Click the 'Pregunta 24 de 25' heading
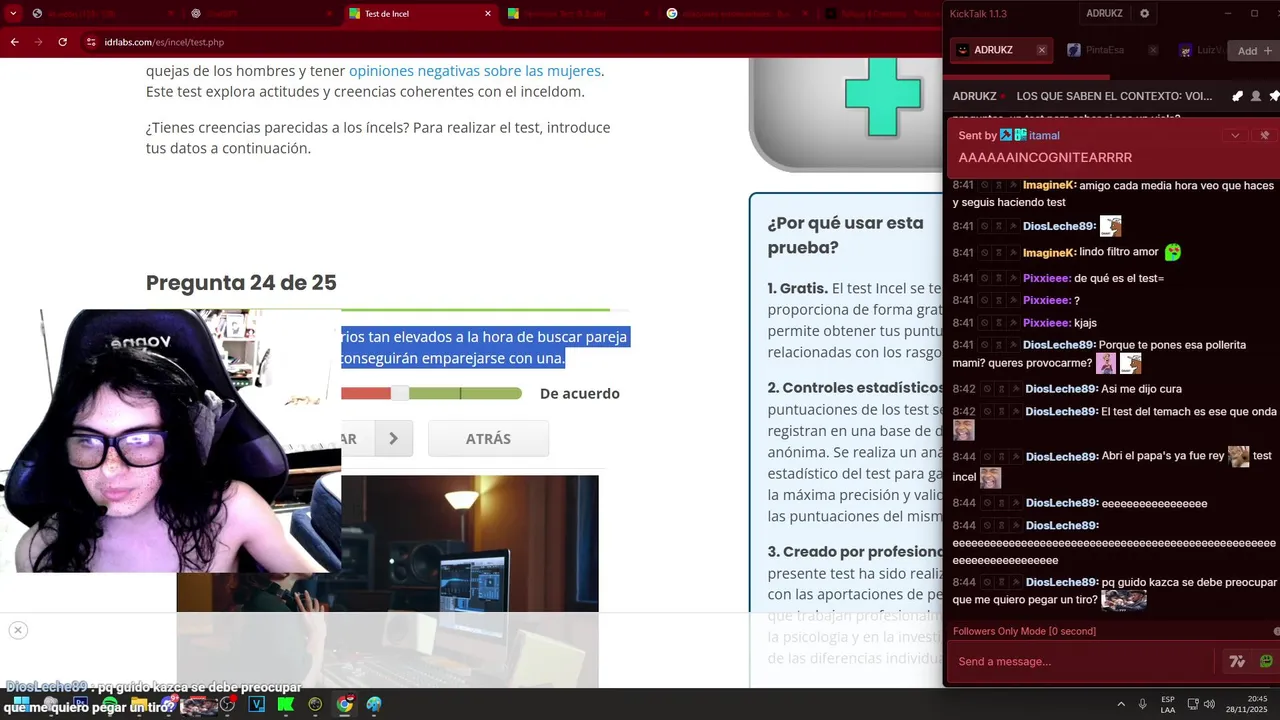This screenshot has height=720, width=1280. (241, 282)
